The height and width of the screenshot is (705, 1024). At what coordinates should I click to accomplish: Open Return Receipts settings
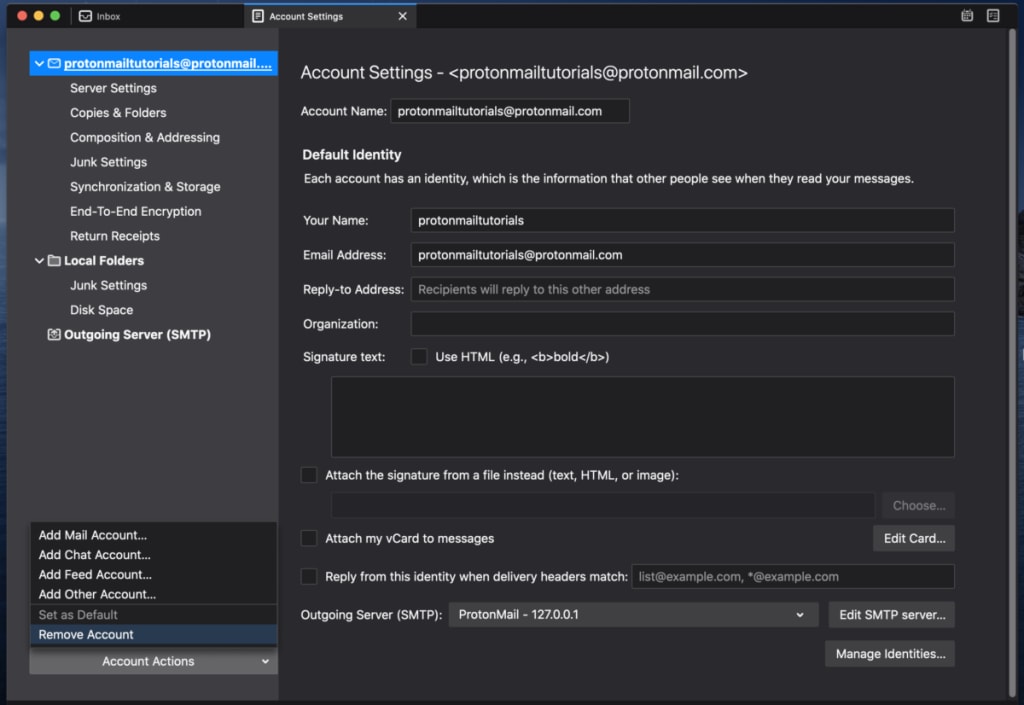(x=115, y=236)
